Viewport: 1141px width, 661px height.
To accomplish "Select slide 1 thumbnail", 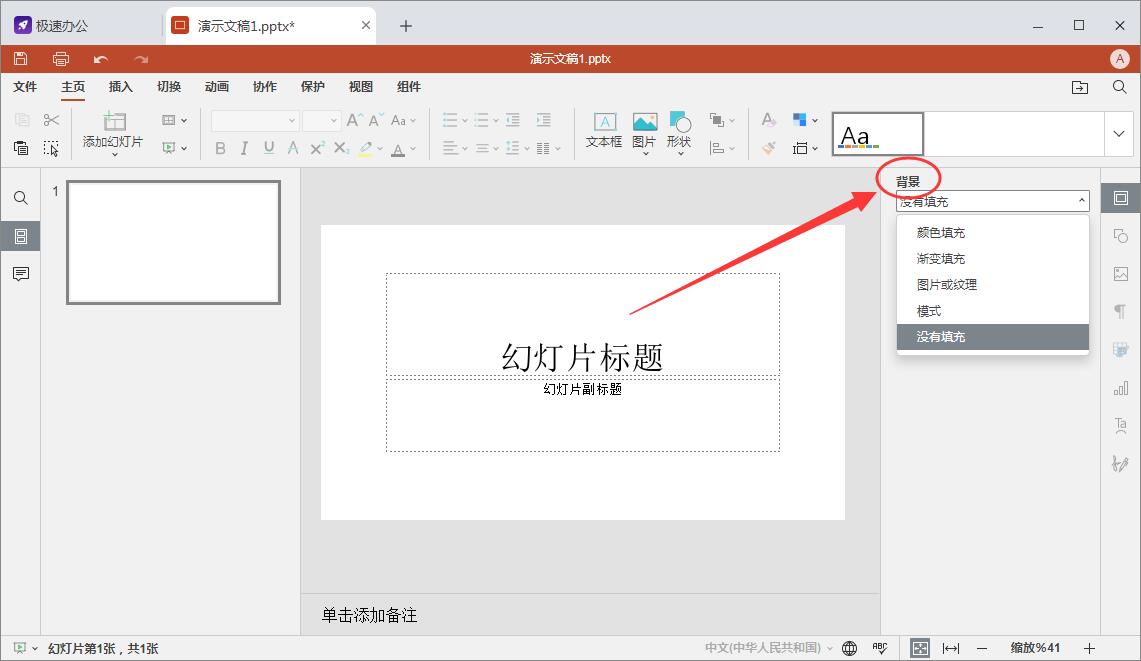I will click(x=173, y=242).
